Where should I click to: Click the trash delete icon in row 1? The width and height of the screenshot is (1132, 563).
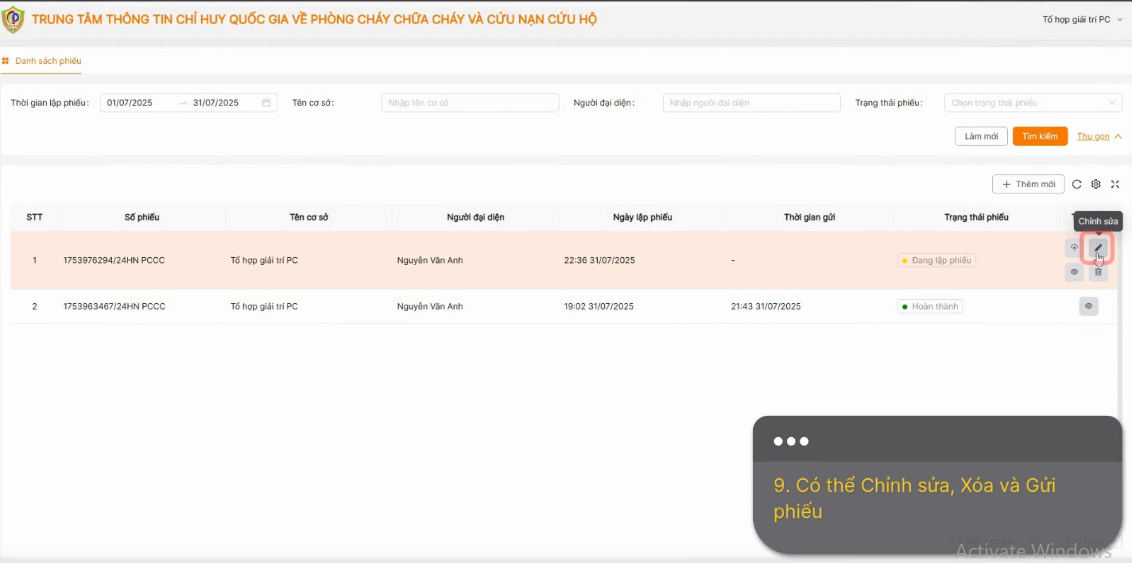(x=1098, y=272)
